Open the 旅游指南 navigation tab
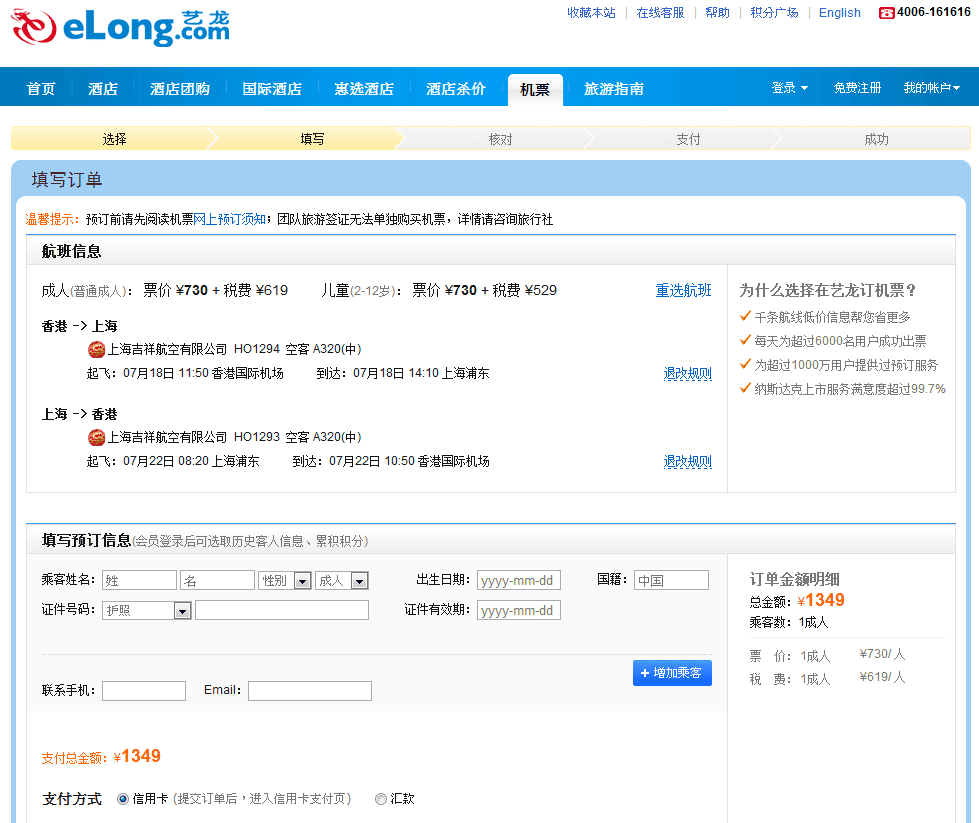This screenshot has width=979, height=823. click(613, 89)
